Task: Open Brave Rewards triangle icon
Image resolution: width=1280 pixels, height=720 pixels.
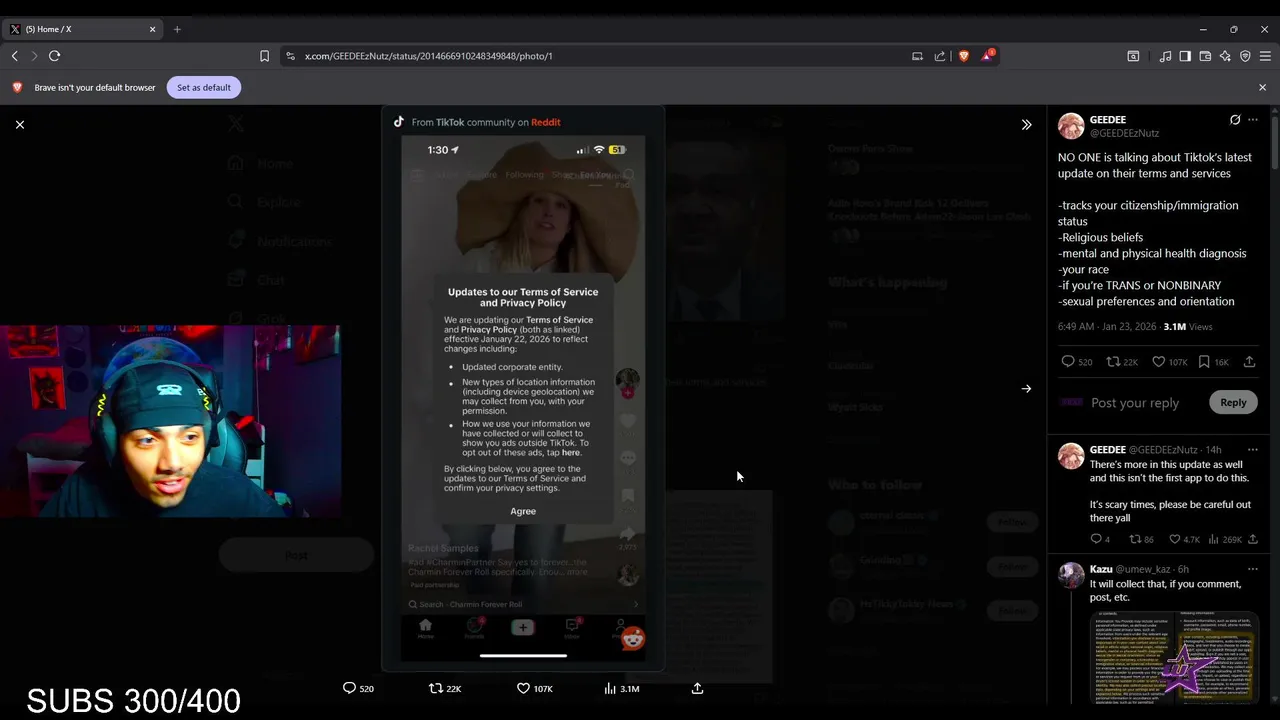Action: pyautogui.click(x=987, y=55)
